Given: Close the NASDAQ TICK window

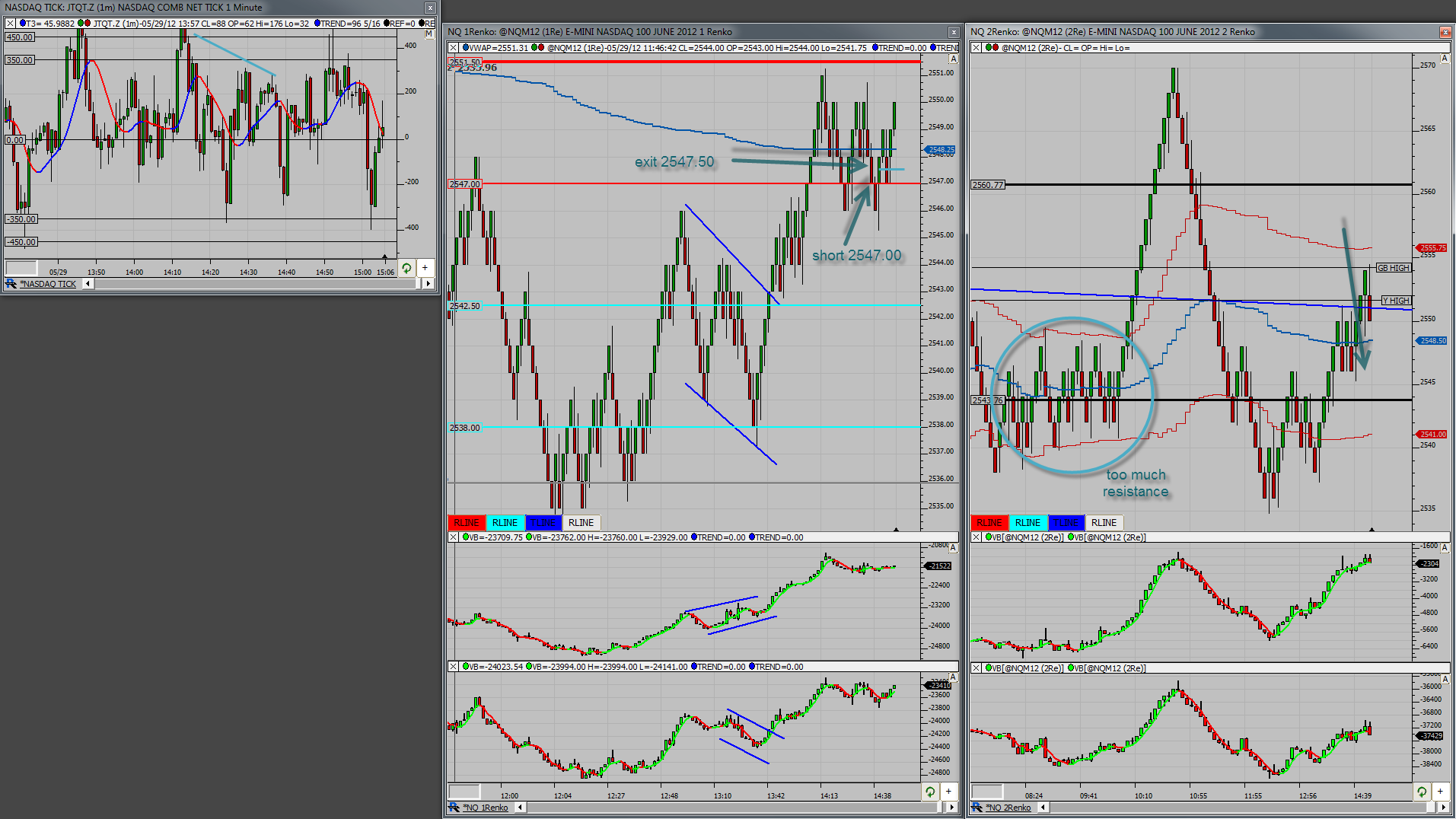Looking at the screenshot, I should (x=430, y=8).
